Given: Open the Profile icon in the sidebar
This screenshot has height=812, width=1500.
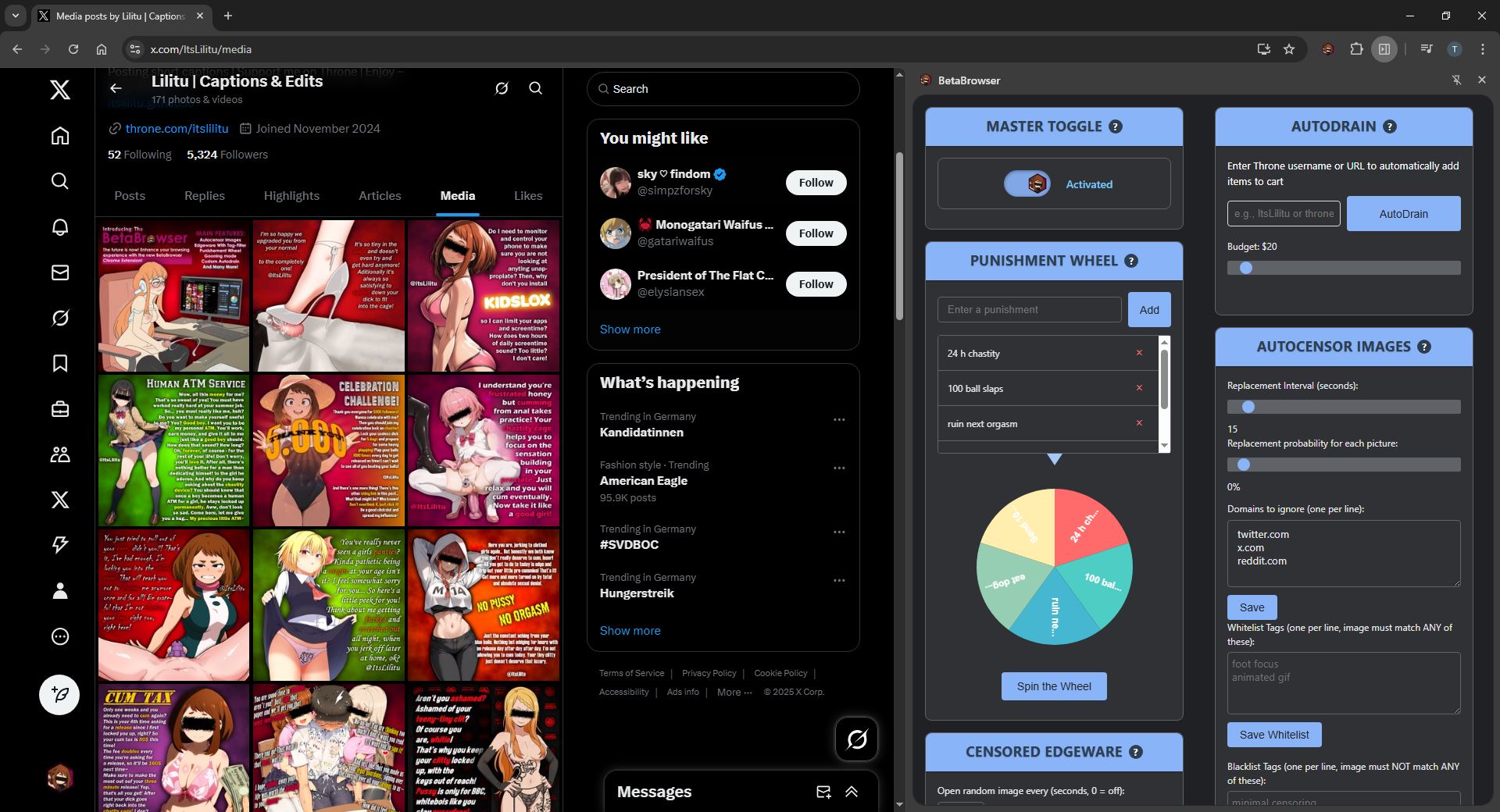Looking at the screenshot, I should 60,591.
